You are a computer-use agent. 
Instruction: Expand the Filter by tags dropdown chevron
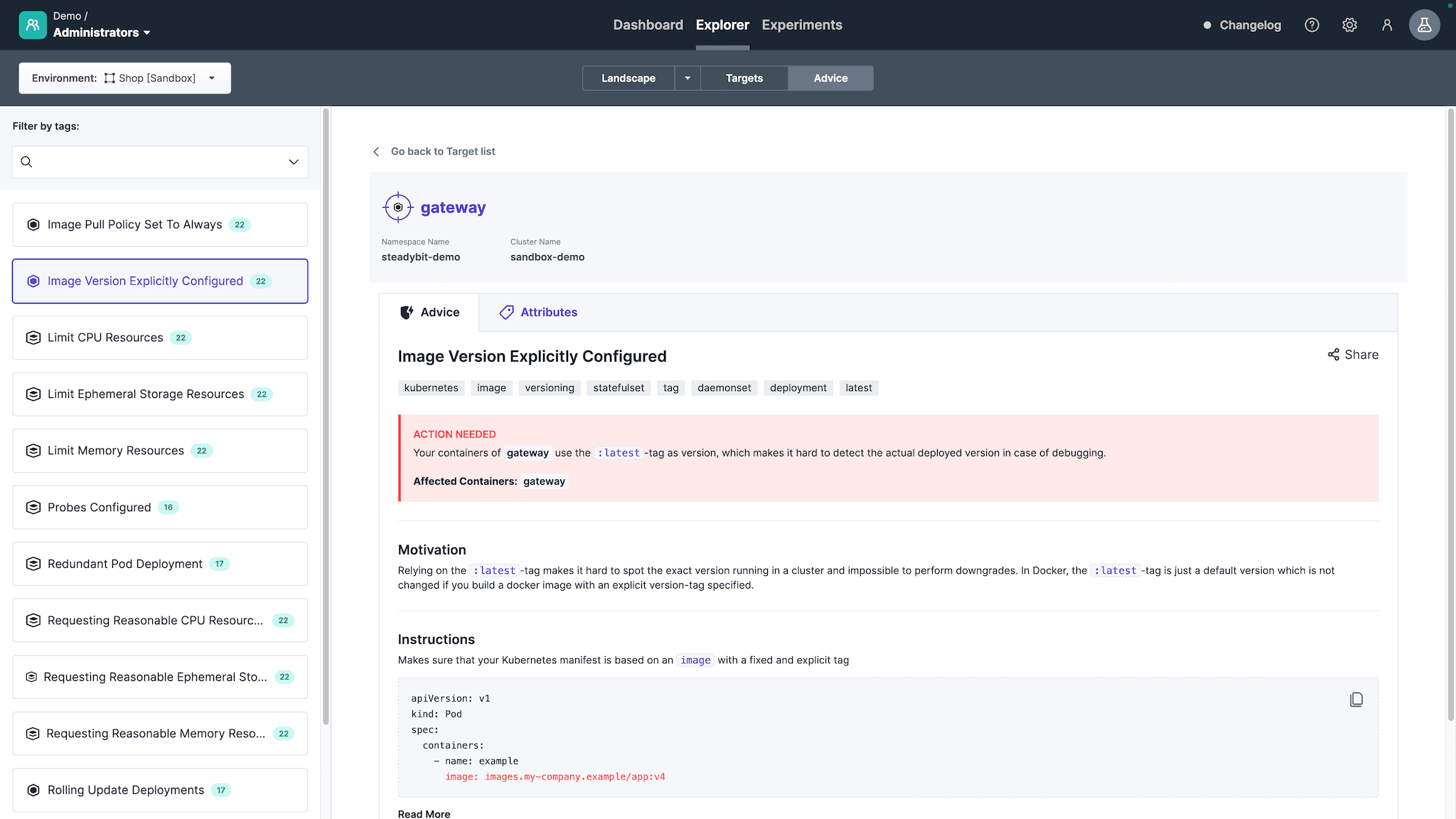[293, 162]
